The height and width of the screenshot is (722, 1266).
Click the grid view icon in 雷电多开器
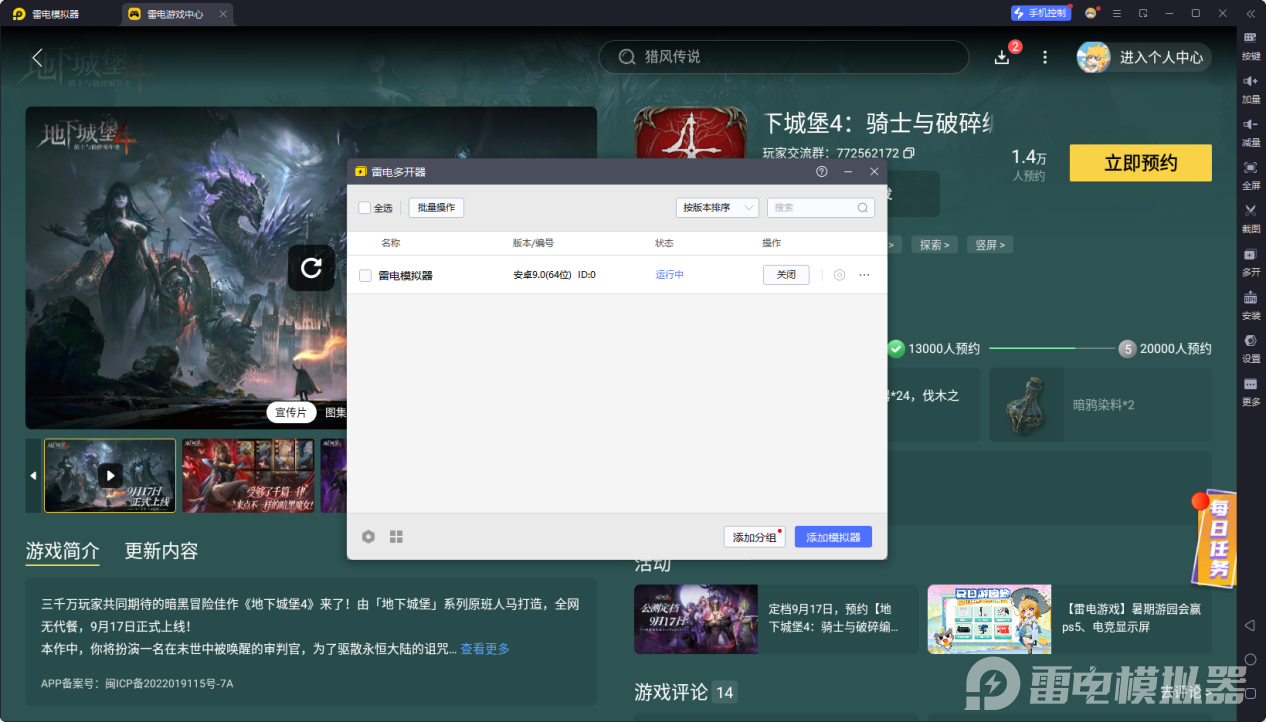(396, 537)
